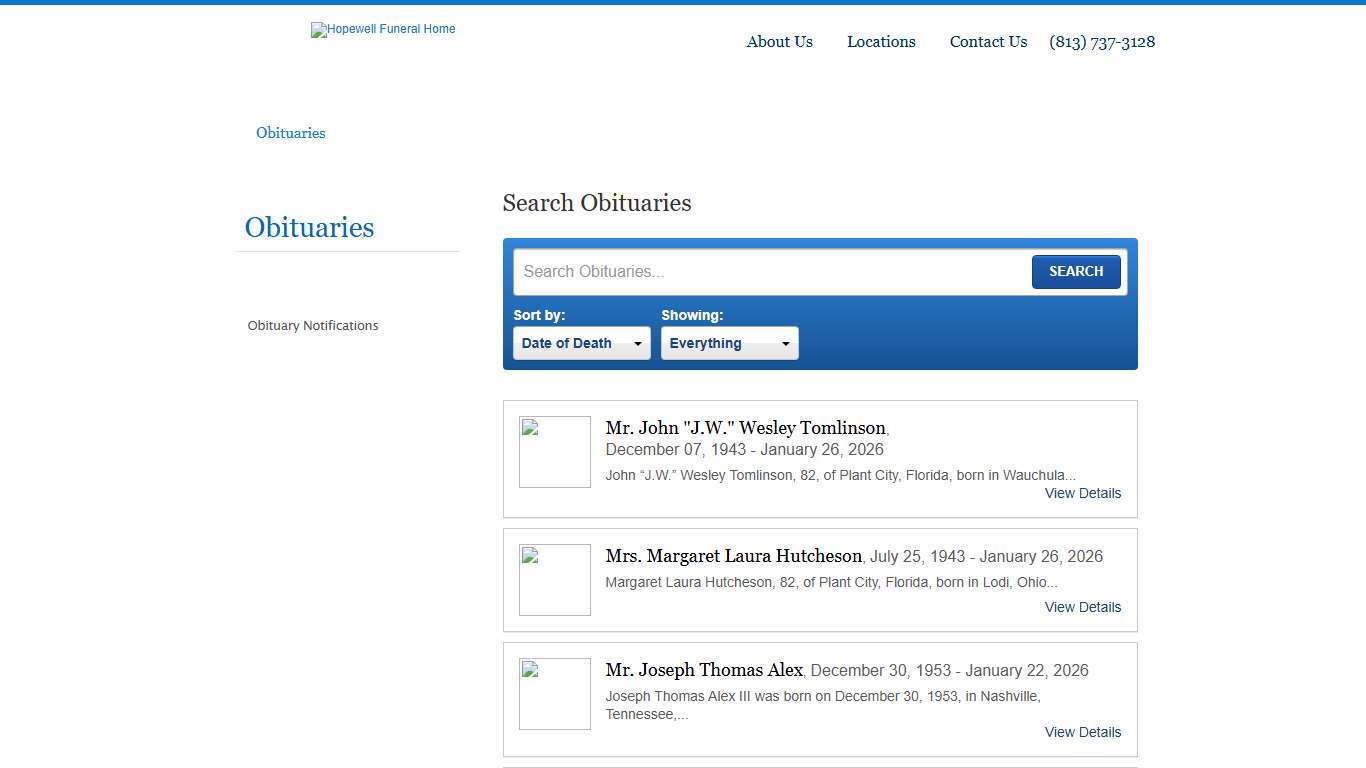The height and width of the screenshot is (768, 1366).
Task: Click the Obituaries breadcrumb link
Action: 290,133
